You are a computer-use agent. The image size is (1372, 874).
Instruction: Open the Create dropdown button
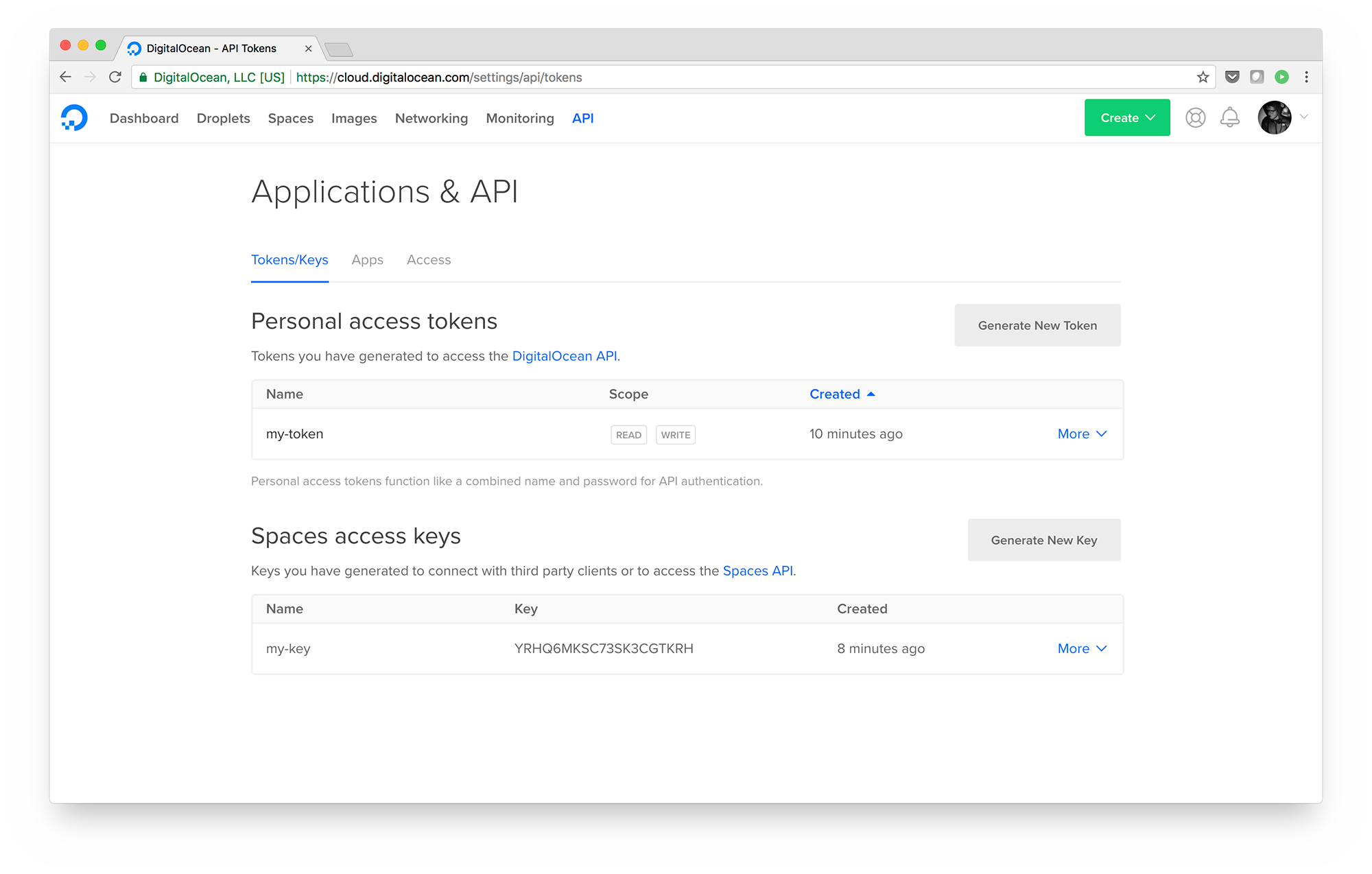click(1127, 117)
